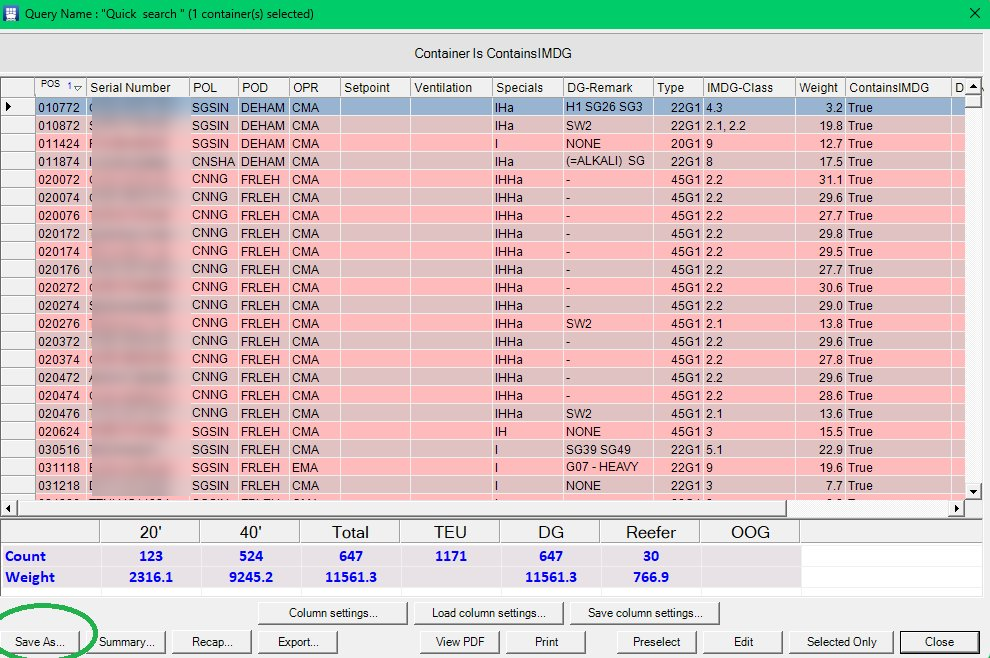
Task: Click Load column settings button
Action: click(x=488, y=613)
